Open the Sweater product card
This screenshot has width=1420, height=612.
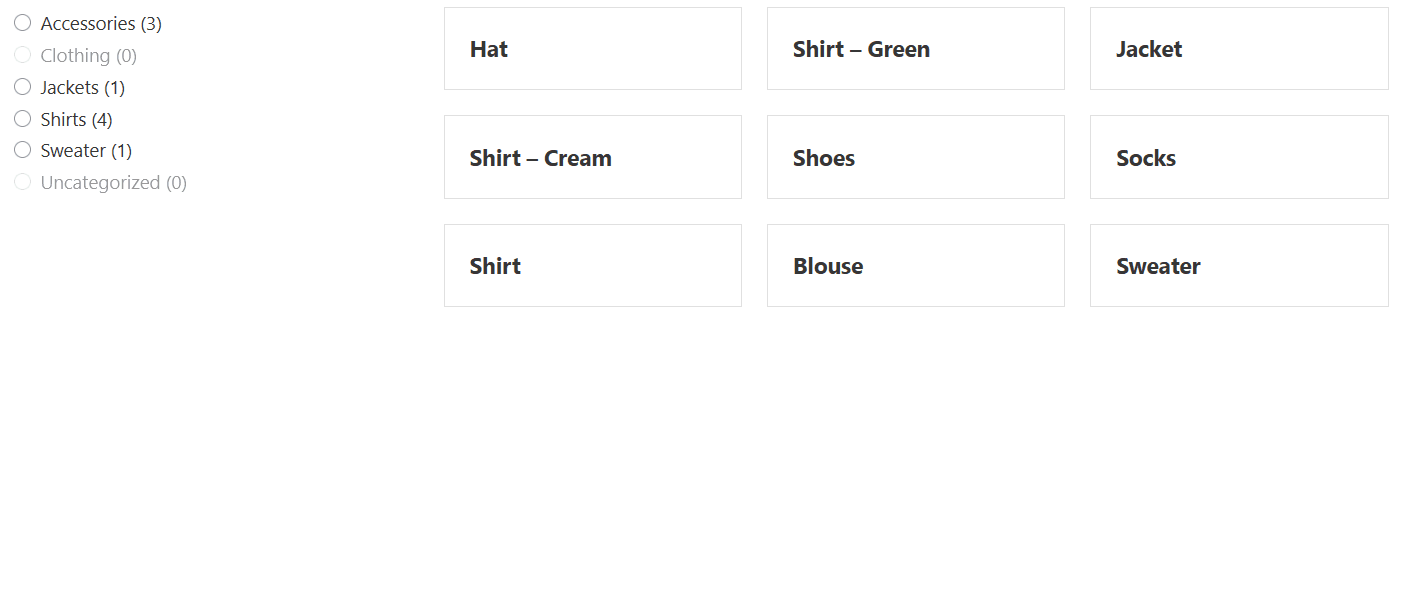click(x=1238, y=265)
